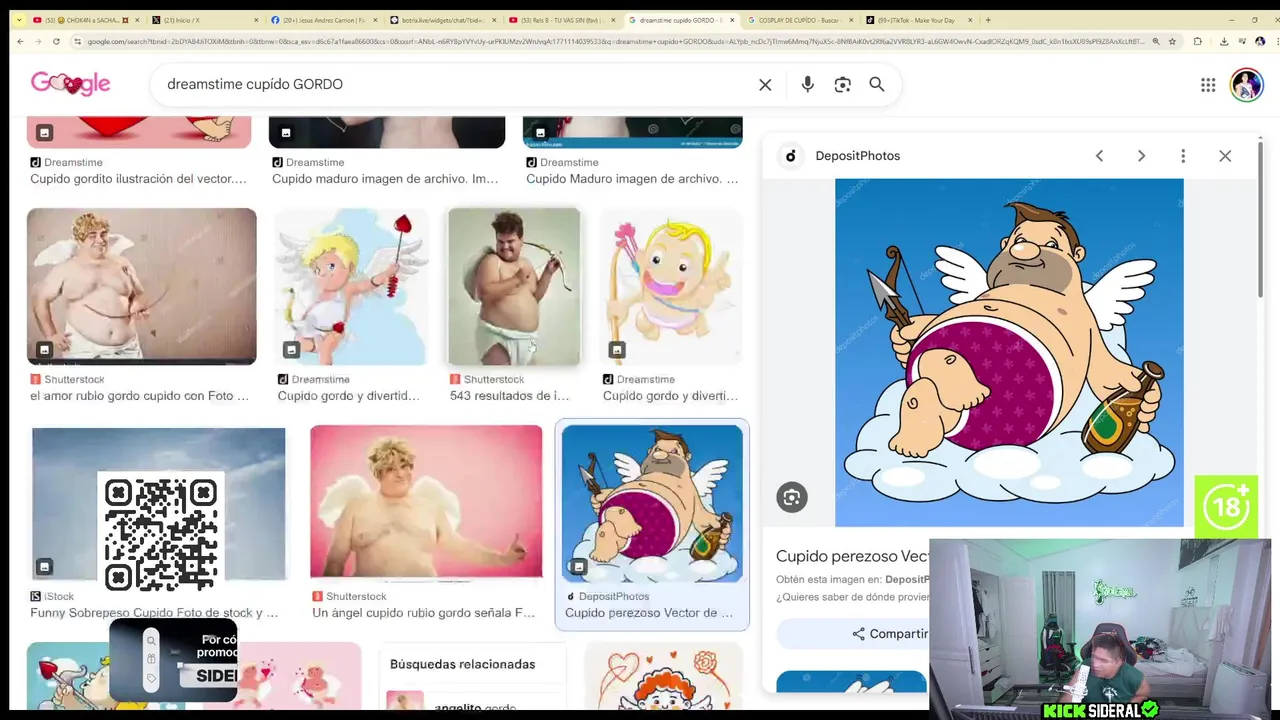Click 'Cupido maduro imagen de archivo' Dreamstime caption
The height and width of the screenshot is (720, 1280).
pos(385,179)
